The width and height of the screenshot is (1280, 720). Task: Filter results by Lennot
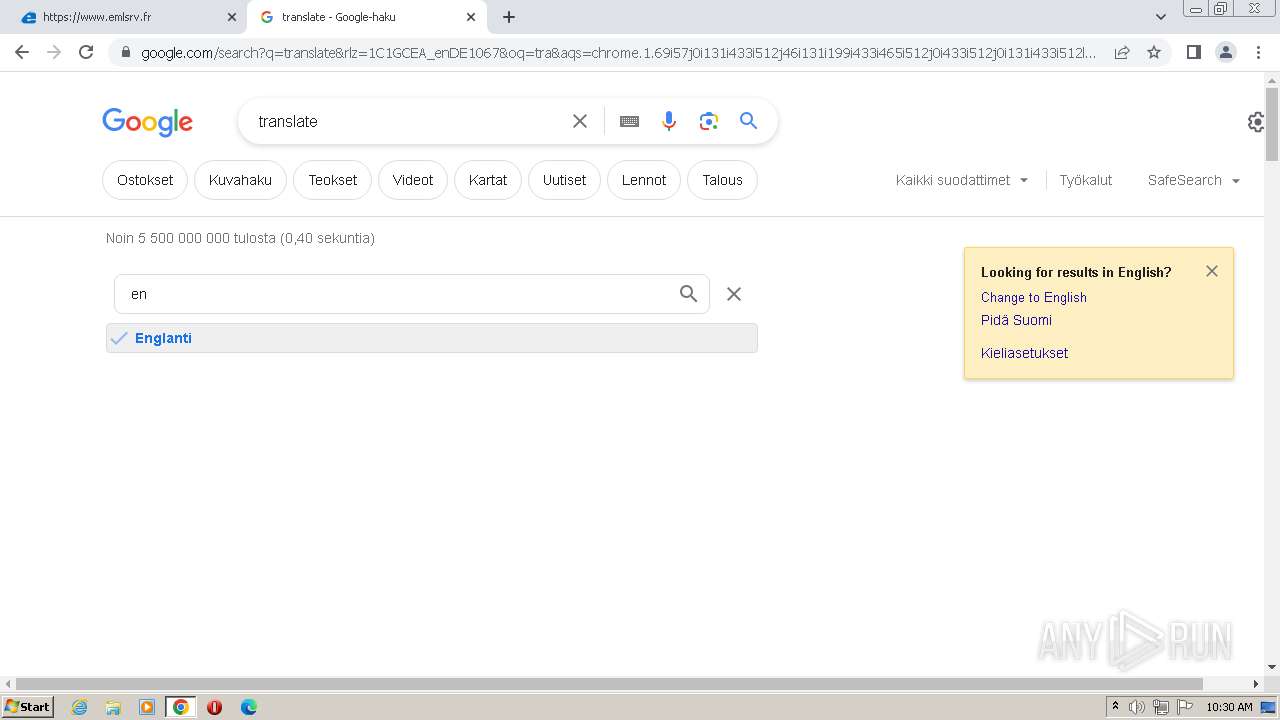point(644,180)
